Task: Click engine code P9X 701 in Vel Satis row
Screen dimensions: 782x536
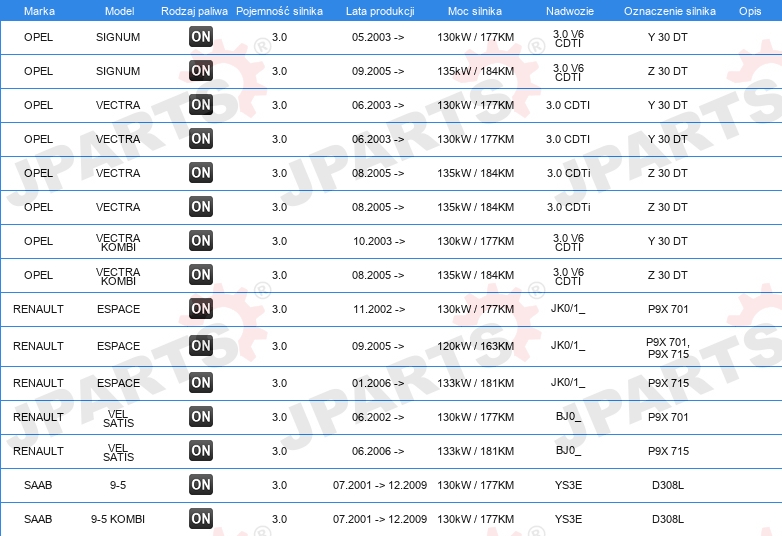Action: (x=668, y=417)
